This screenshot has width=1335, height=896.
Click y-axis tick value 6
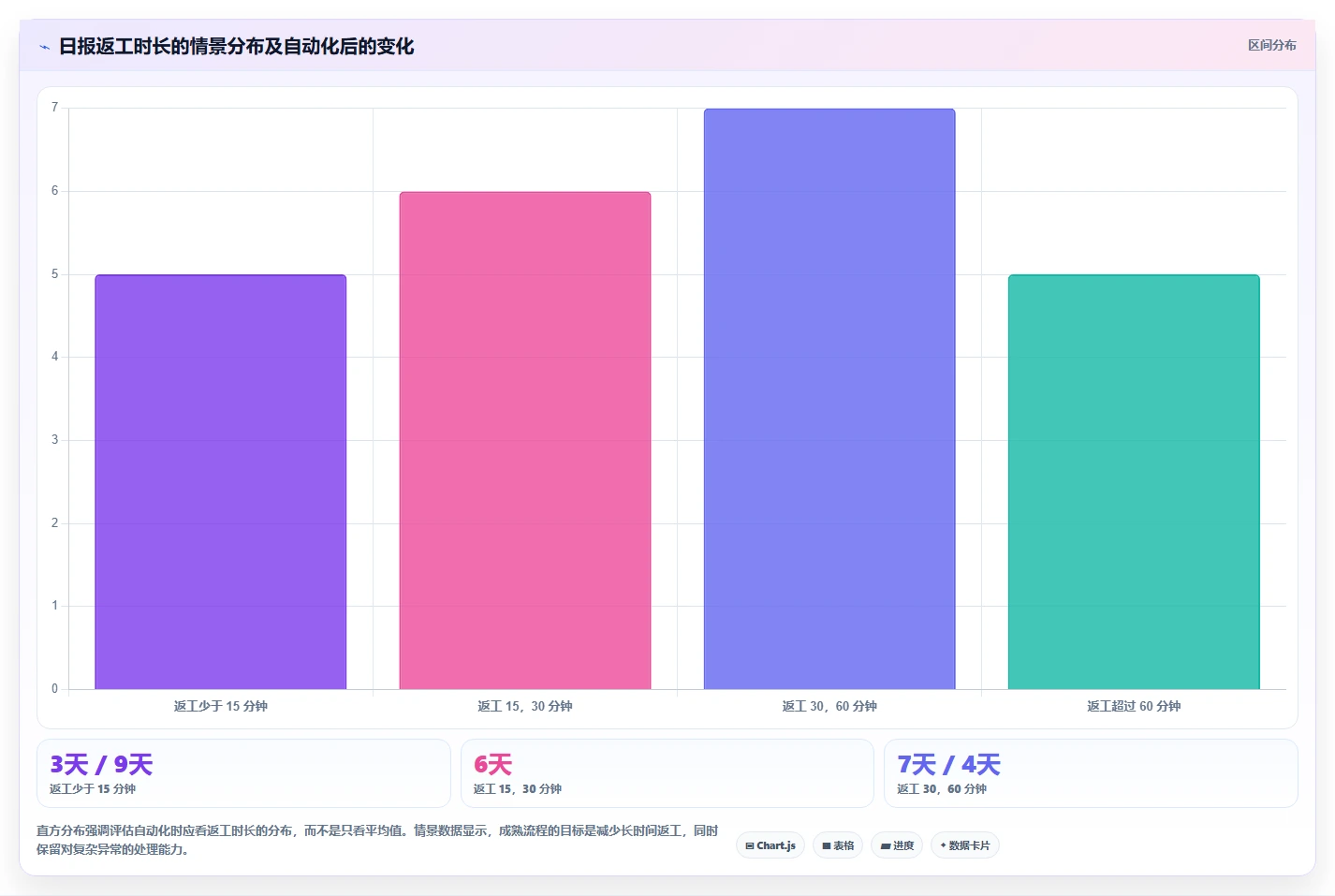click(54, 191)
